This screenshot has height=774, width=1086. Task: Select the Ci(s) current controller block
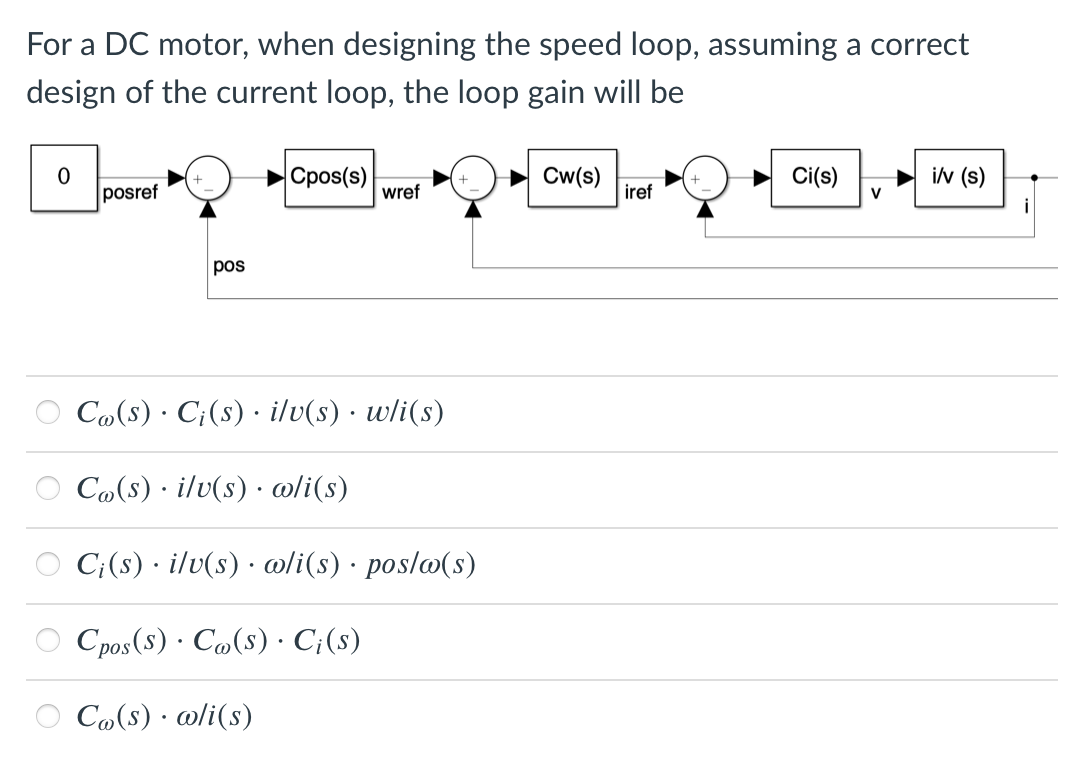(x=815, y=176)
